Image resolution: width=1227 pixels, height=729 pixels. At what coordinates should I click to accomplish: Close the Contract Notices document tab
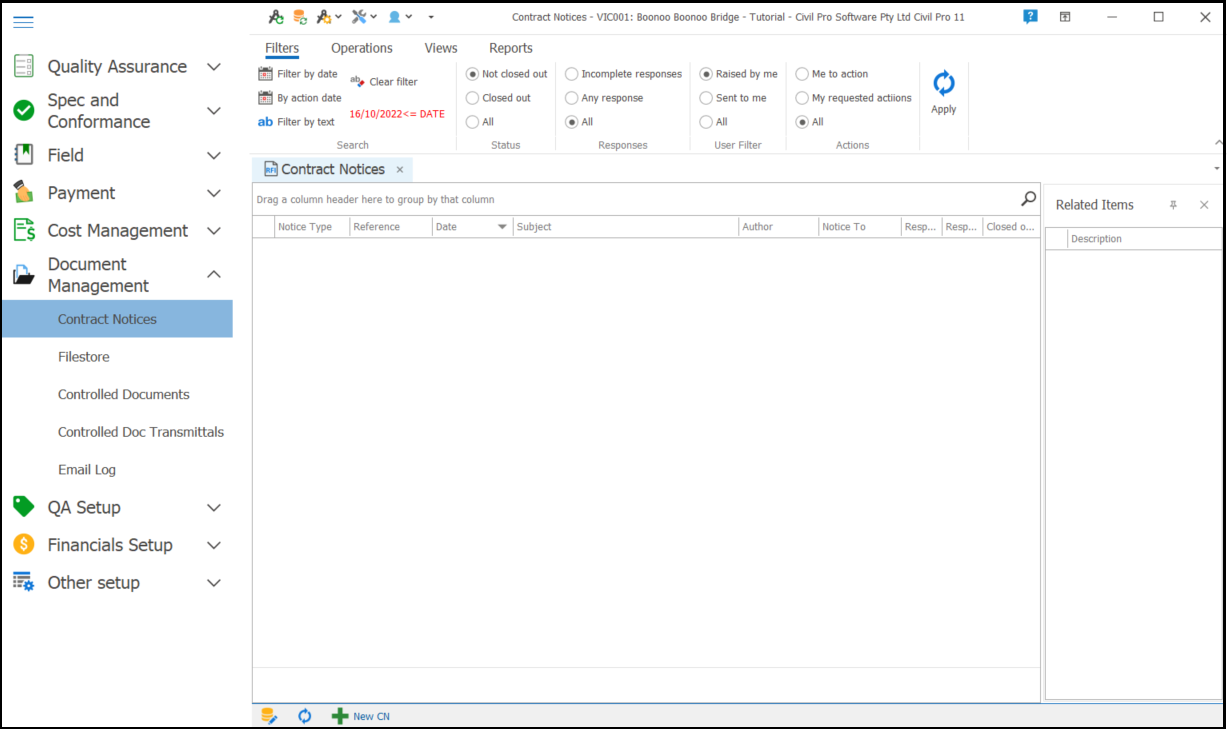(400, 170)
